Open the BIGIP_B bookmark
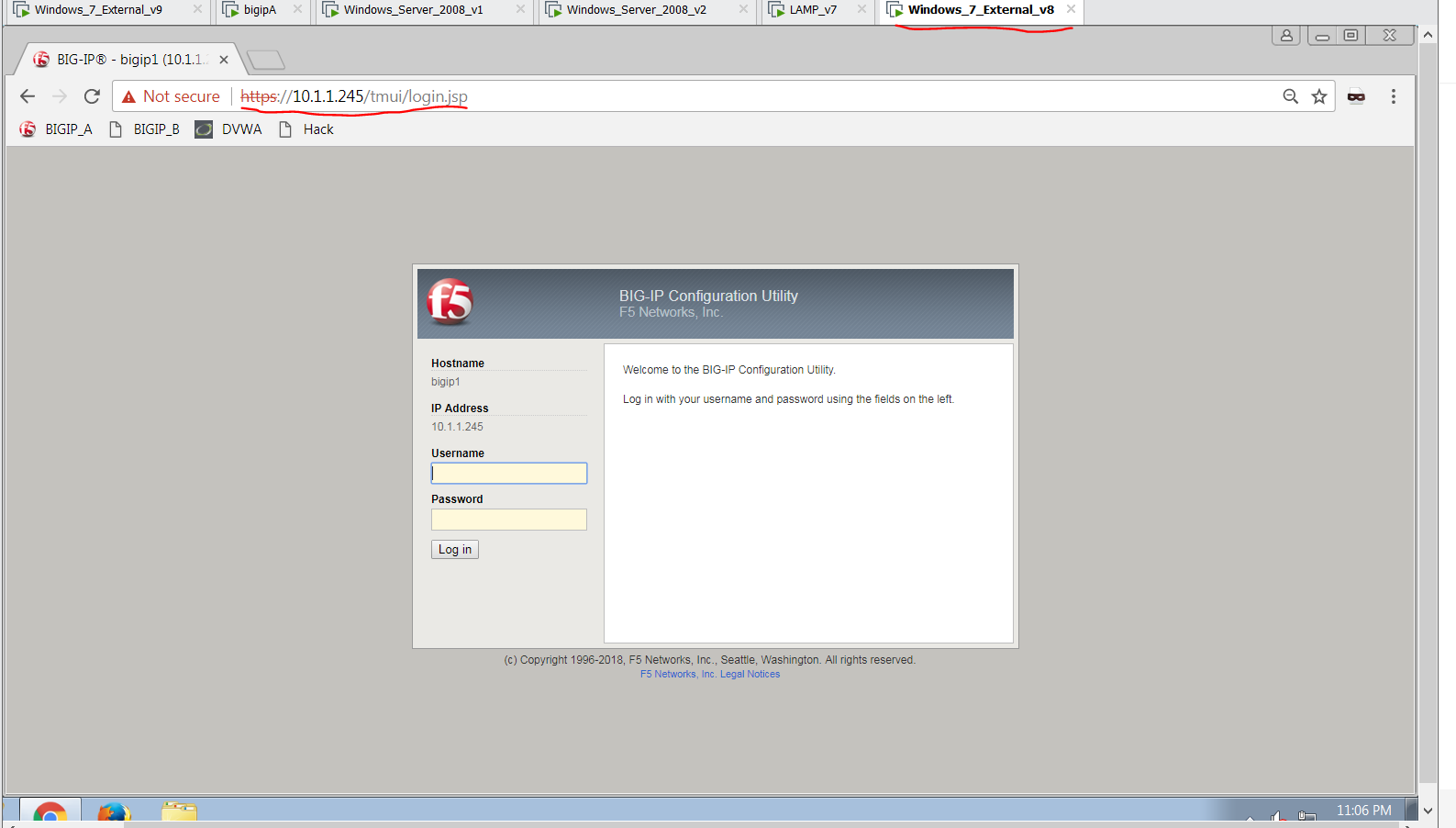Viewport: 1456px width, 828px height. [x=144, y=129]
